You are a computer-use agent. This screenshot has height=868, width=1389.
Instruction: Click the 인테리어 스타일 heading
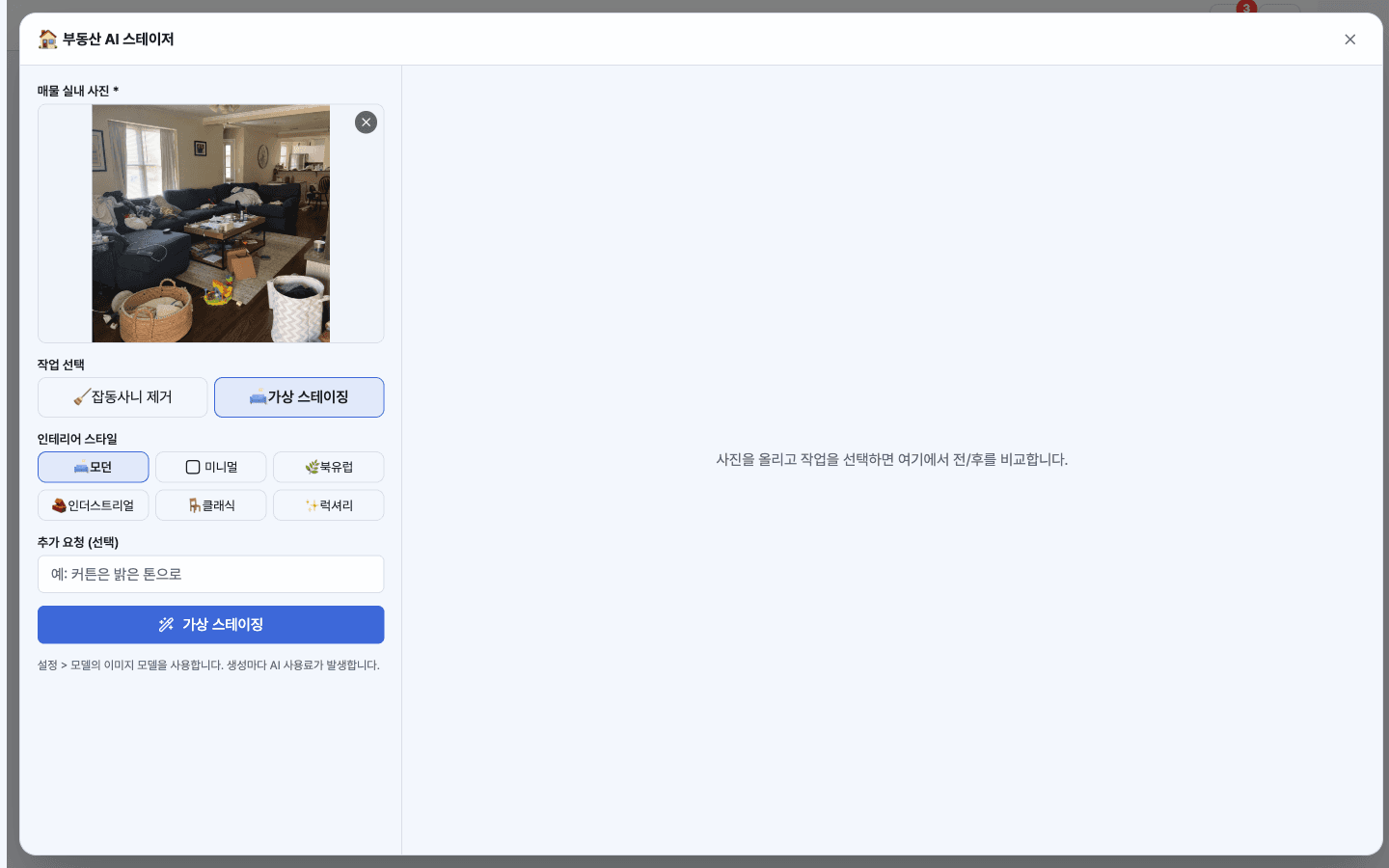(x=77, y=439)
